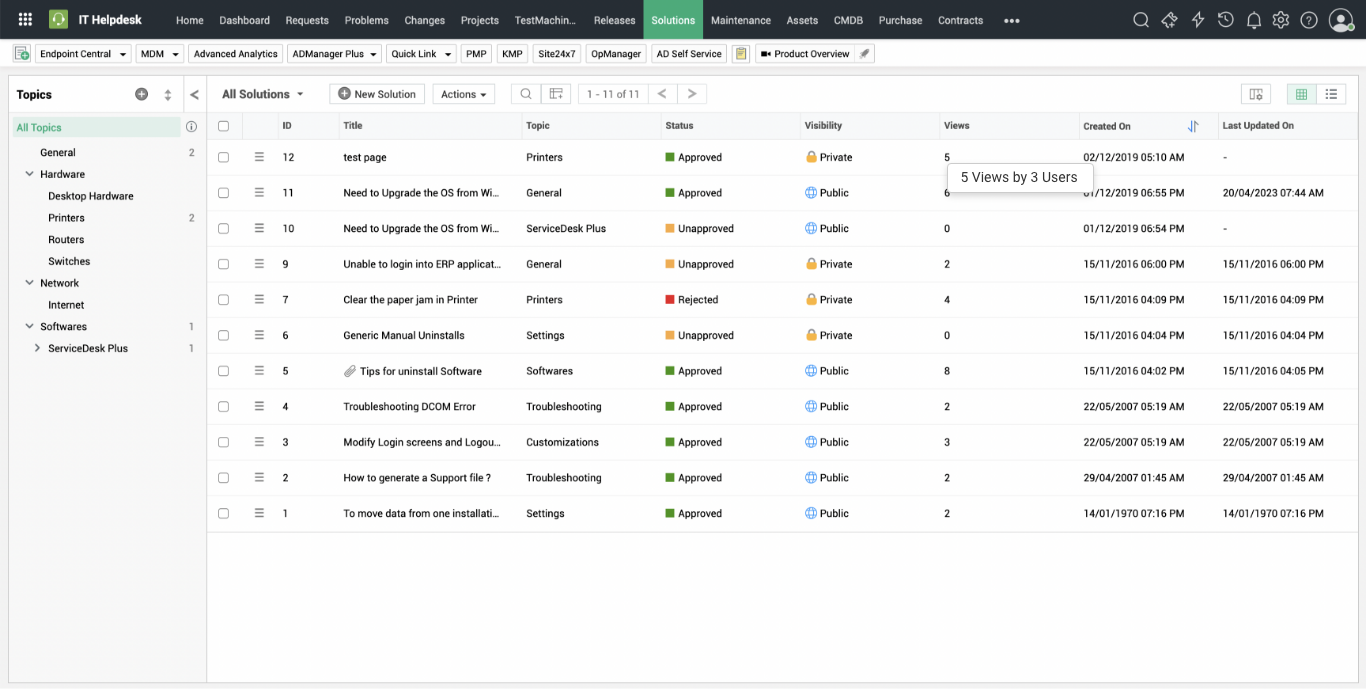This screenshot has width=1366, height=689.
Task: Open the apps grid launcher icon
Action: [x=25, y=20]
